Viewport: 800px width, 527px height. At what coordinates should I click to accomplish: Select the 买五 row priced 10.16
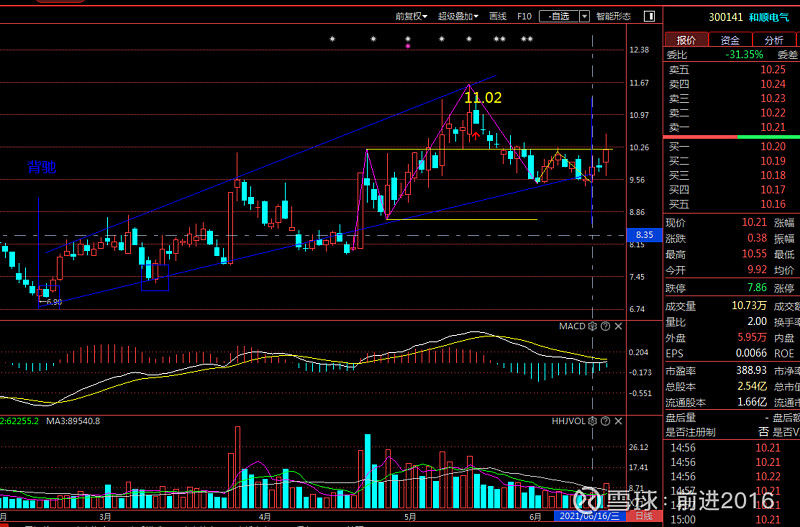(732, 205)
